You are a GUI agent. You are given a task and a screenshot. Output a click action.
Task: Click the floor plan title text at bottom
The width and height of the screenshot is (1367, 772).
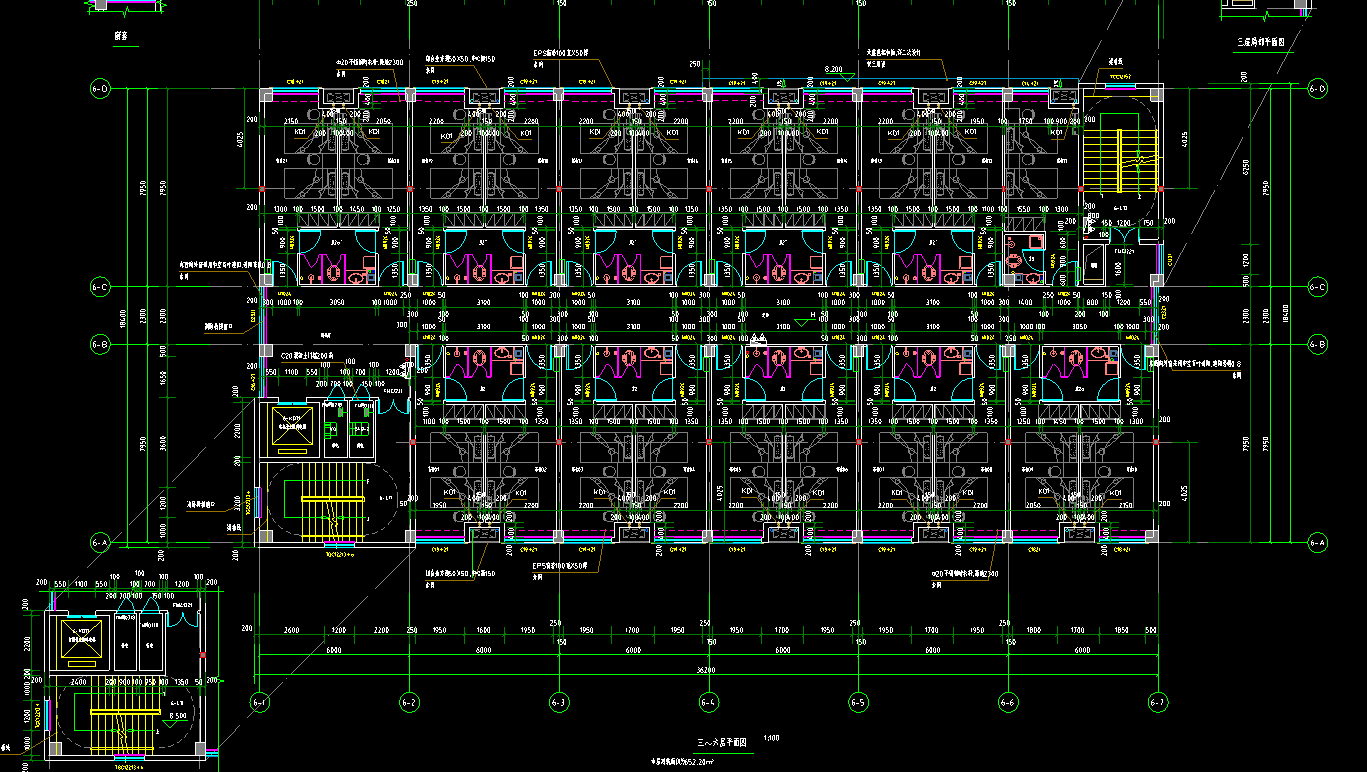pyautogui.click(x=722, y=743)
